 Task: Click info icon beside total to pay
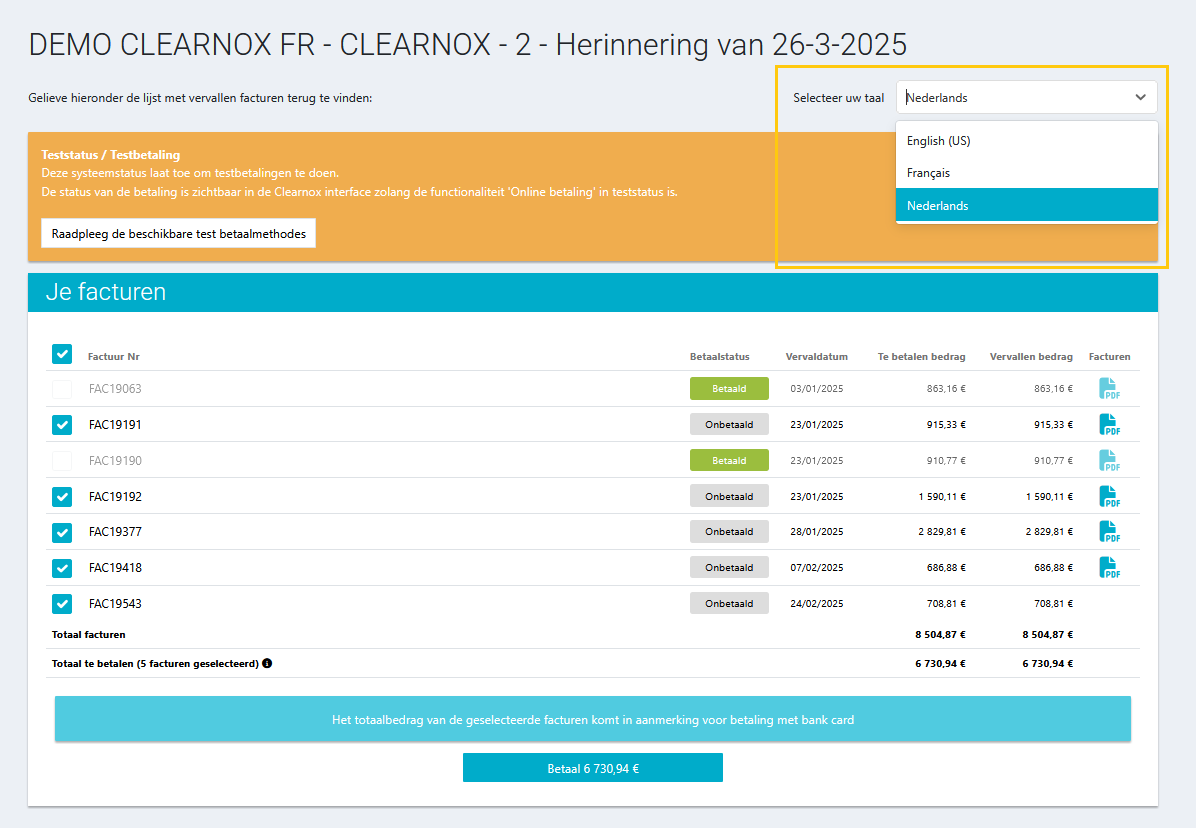[267, 663]
